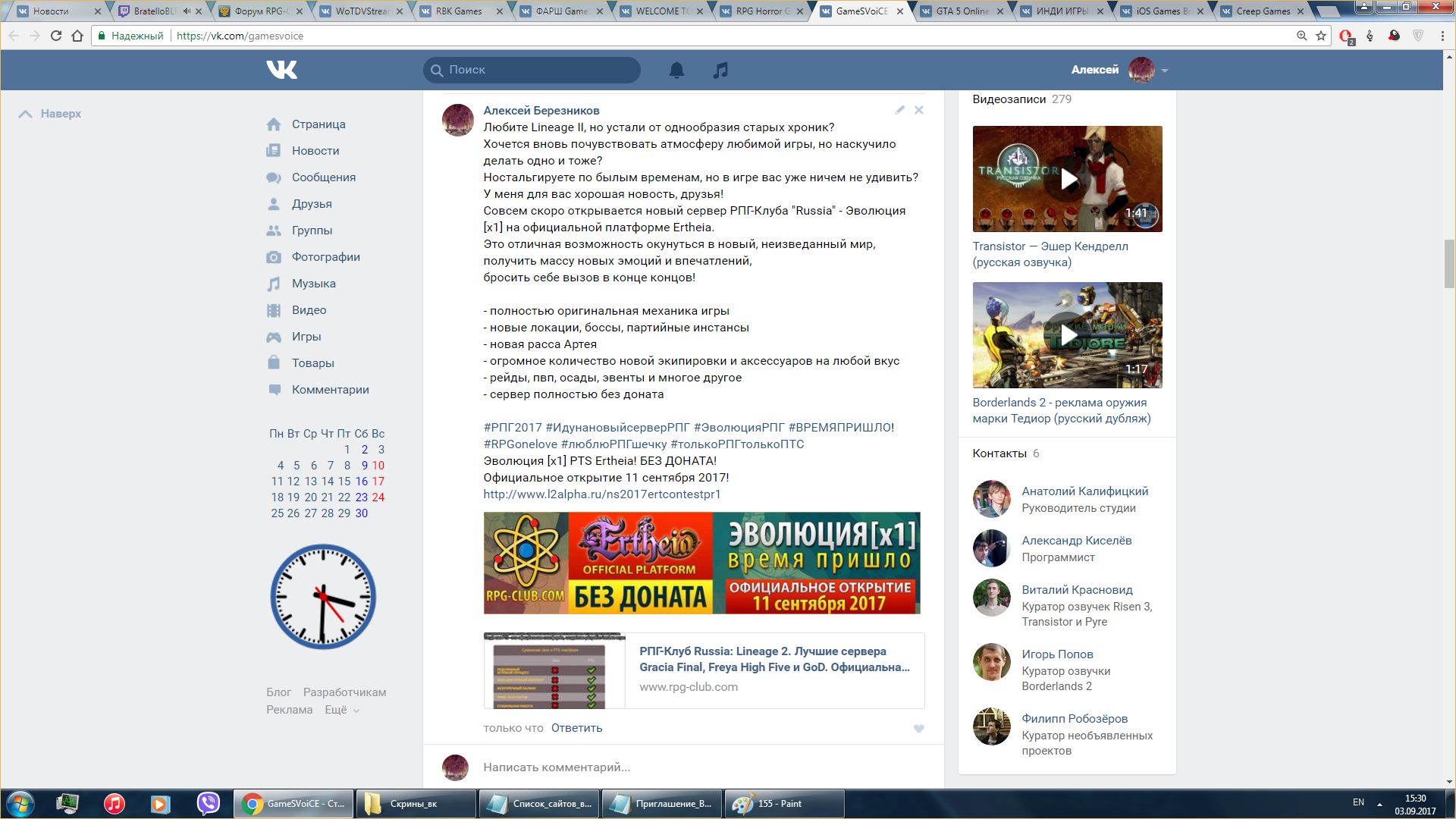Viewport: 1456px width, 819px height.
Task: Open Комментарии in left menu
Action: tap(331, 390)
